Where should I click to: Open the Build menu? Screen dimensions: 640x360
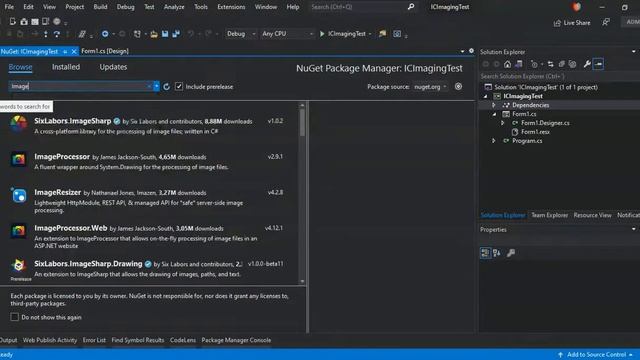pos(100,7)
